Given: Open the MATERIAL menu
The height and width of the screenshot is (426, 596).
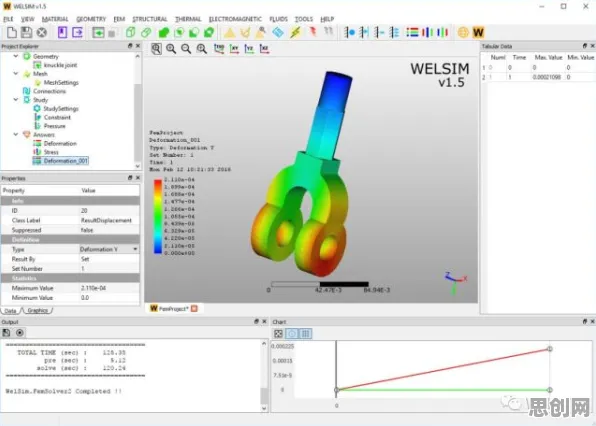Looking at the screenshot, I should point(55,19).
